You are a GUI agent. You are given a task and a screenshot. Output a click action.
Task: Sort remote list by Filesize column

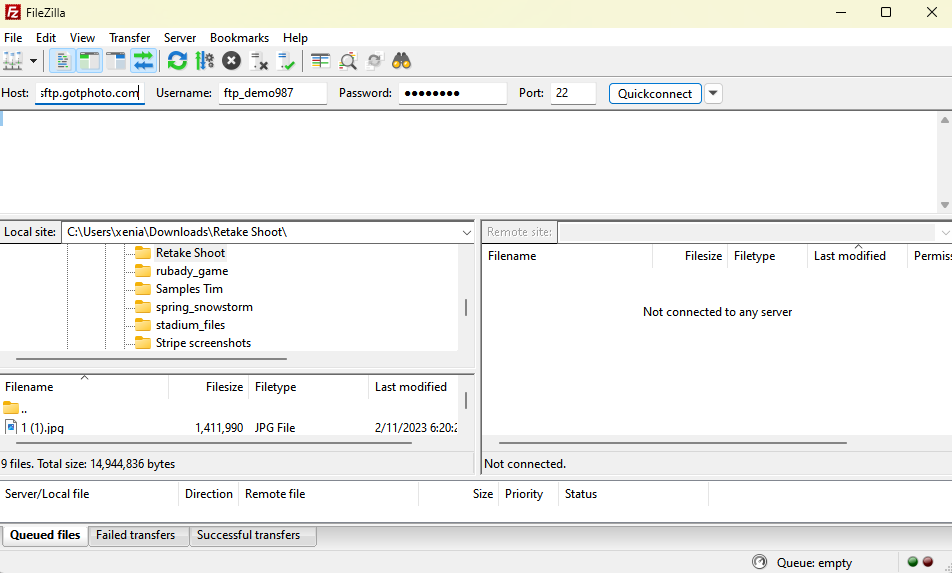point(690,256)
